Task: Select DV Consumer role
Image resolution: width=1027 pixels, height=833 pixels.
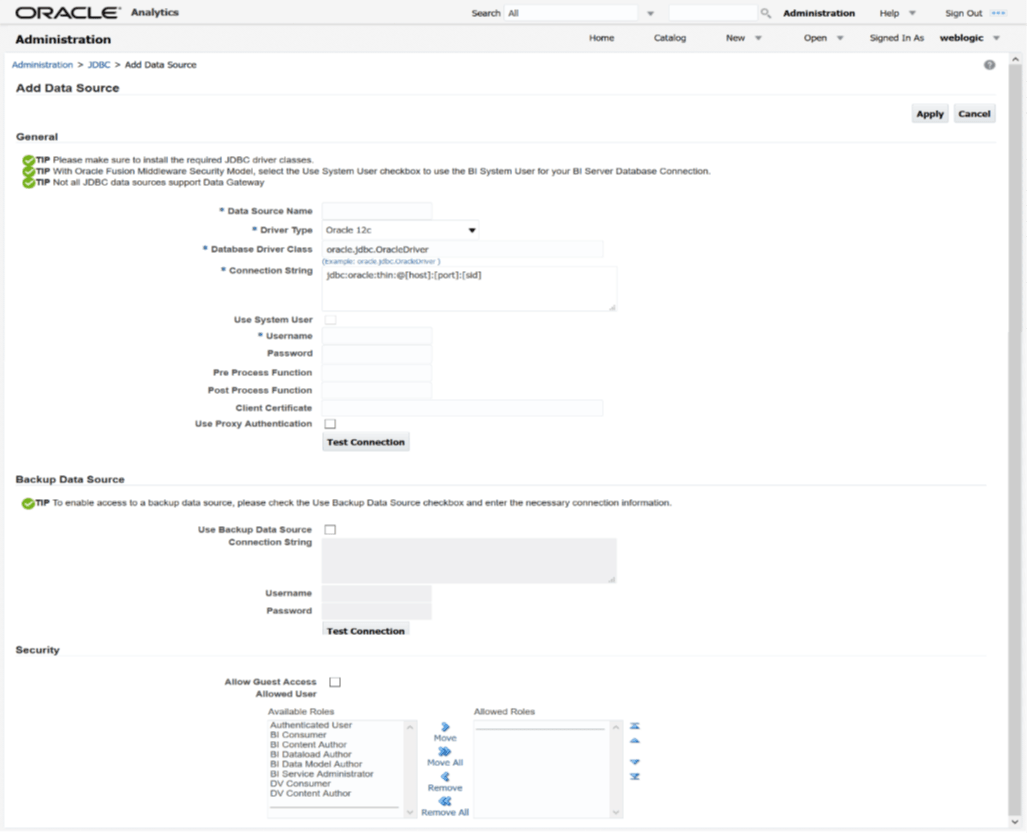Action: coord(300,784)
